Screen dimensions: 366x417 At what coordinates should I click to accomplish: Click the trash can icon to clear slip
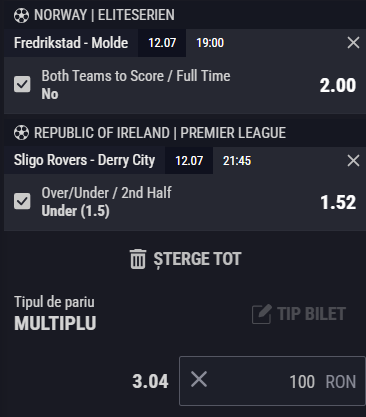(x=138, y=259)
